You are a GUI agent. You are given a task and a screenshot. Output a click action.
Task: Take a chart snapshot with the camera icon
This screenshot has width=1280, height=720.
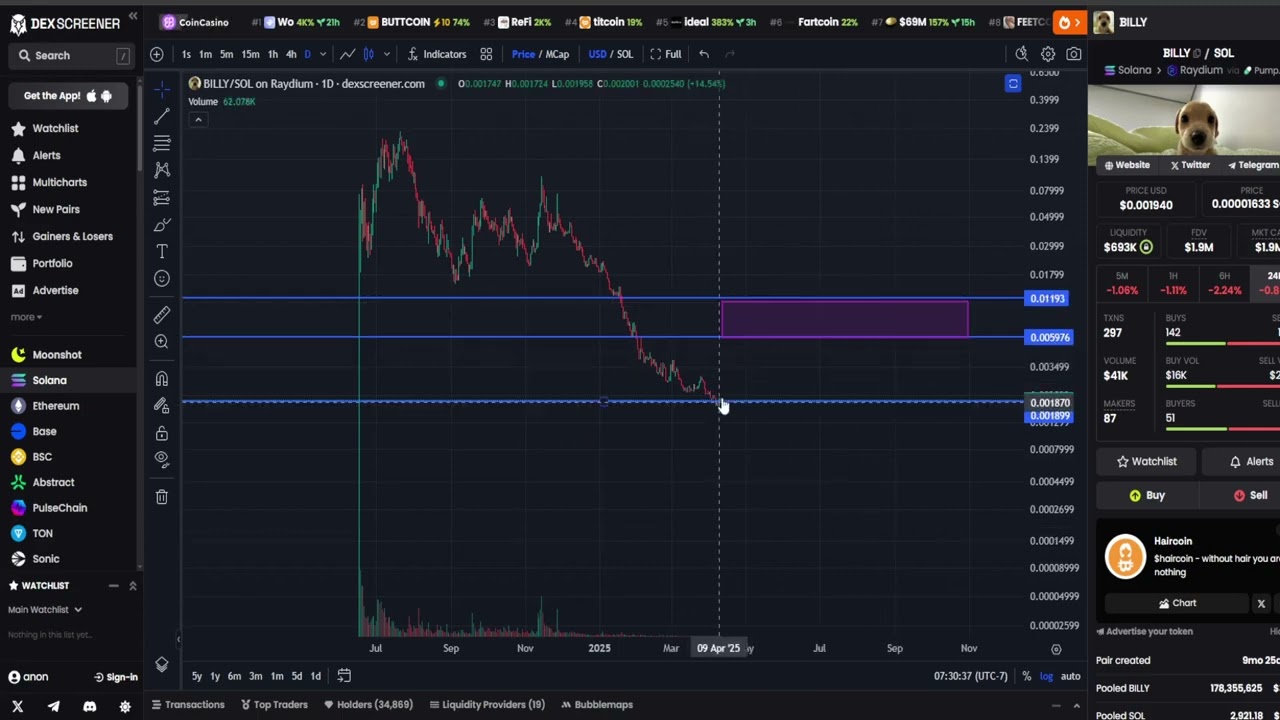tap(1074, 54)
